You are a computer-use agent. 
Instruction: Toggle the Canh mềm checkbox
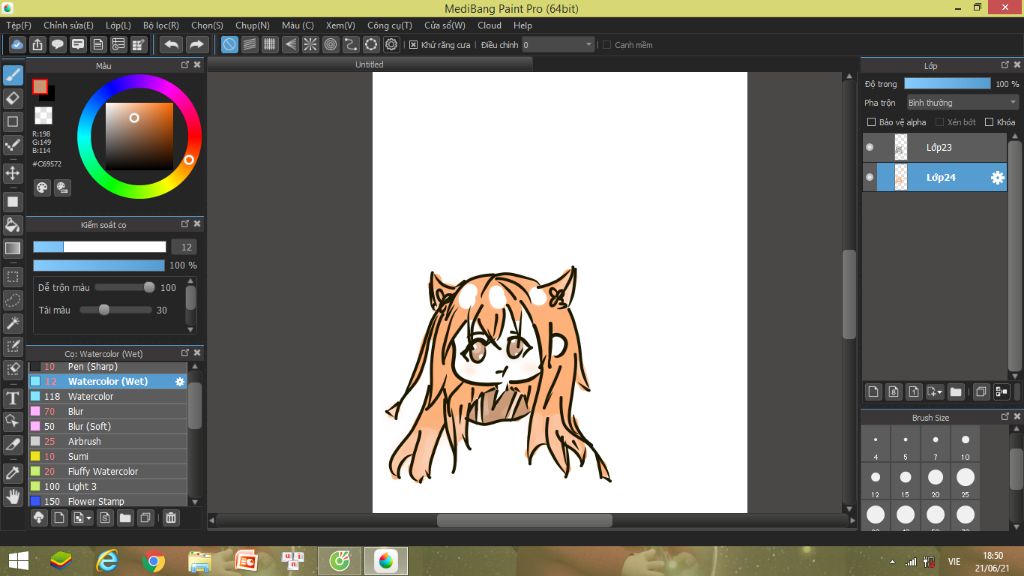point(607,45)
